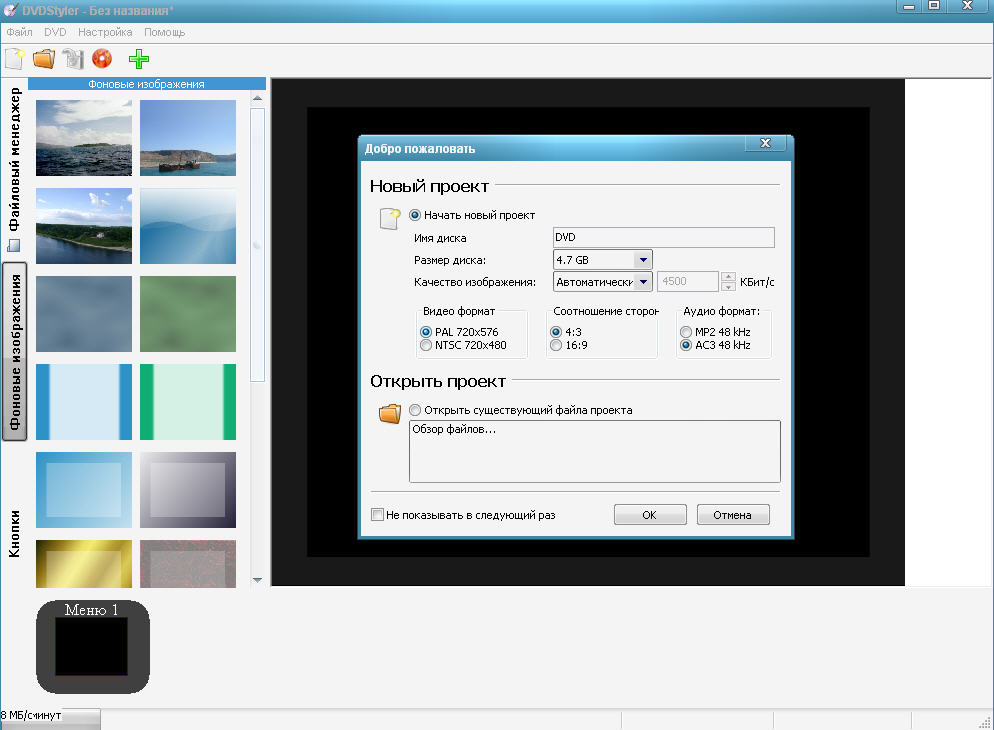Select the gray-purple framed background thumbnail
Screen dimensions: 994x730
(188, 490)
